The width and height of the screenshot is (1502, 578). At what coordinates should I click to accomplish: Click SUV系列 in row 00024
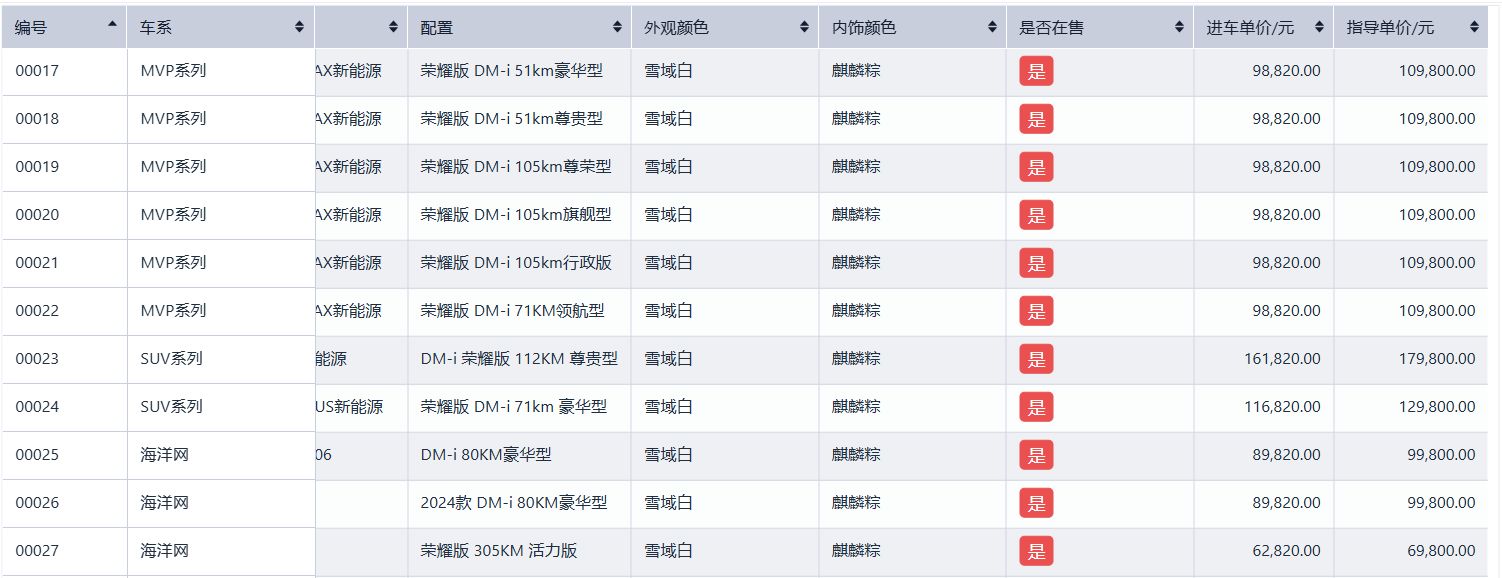coord(171,407)
